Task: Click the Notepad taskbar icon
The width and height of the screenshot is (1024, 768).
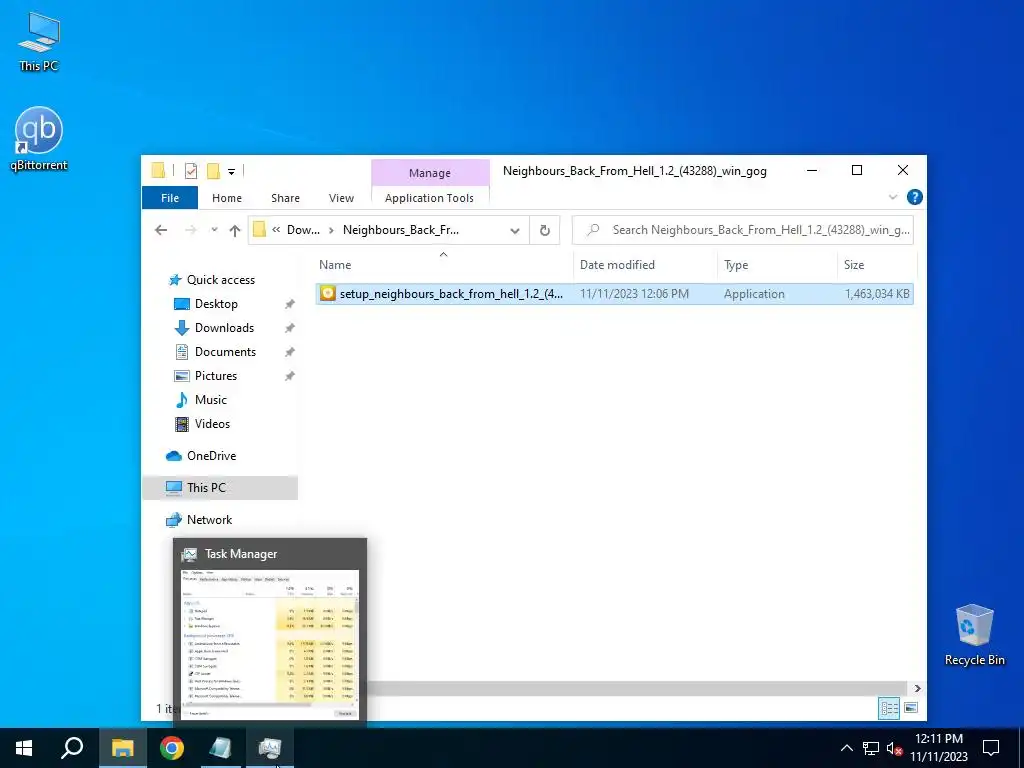Action: 221,748
